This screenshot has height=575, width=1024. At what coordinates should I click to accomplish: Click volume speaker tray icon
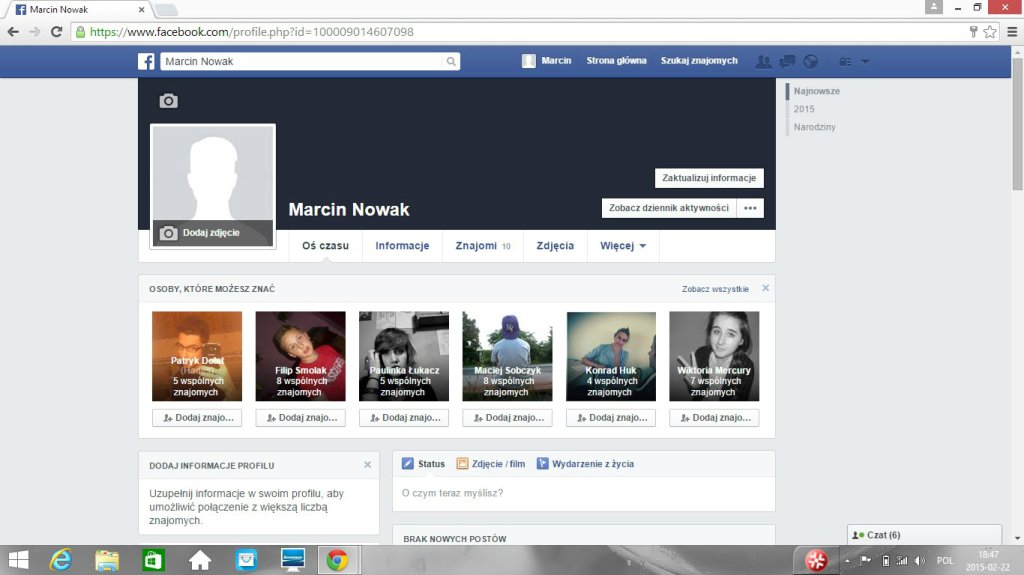pos(920,561)
